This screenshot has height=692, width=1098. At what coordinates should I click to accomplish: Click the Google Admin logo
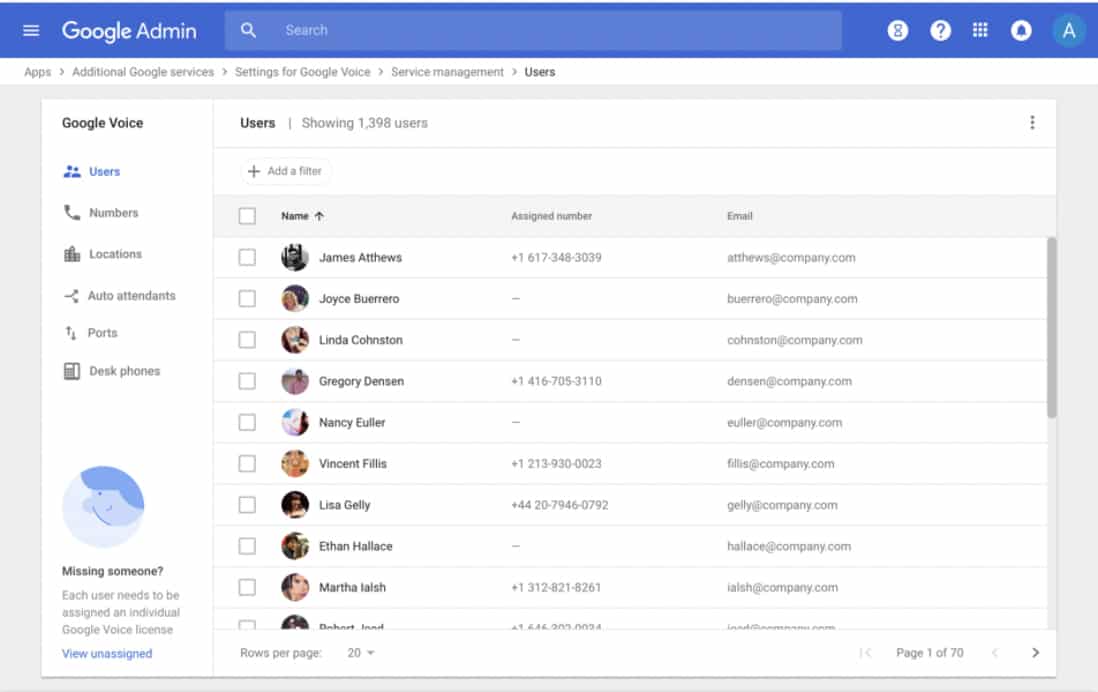tap(130, 31)
